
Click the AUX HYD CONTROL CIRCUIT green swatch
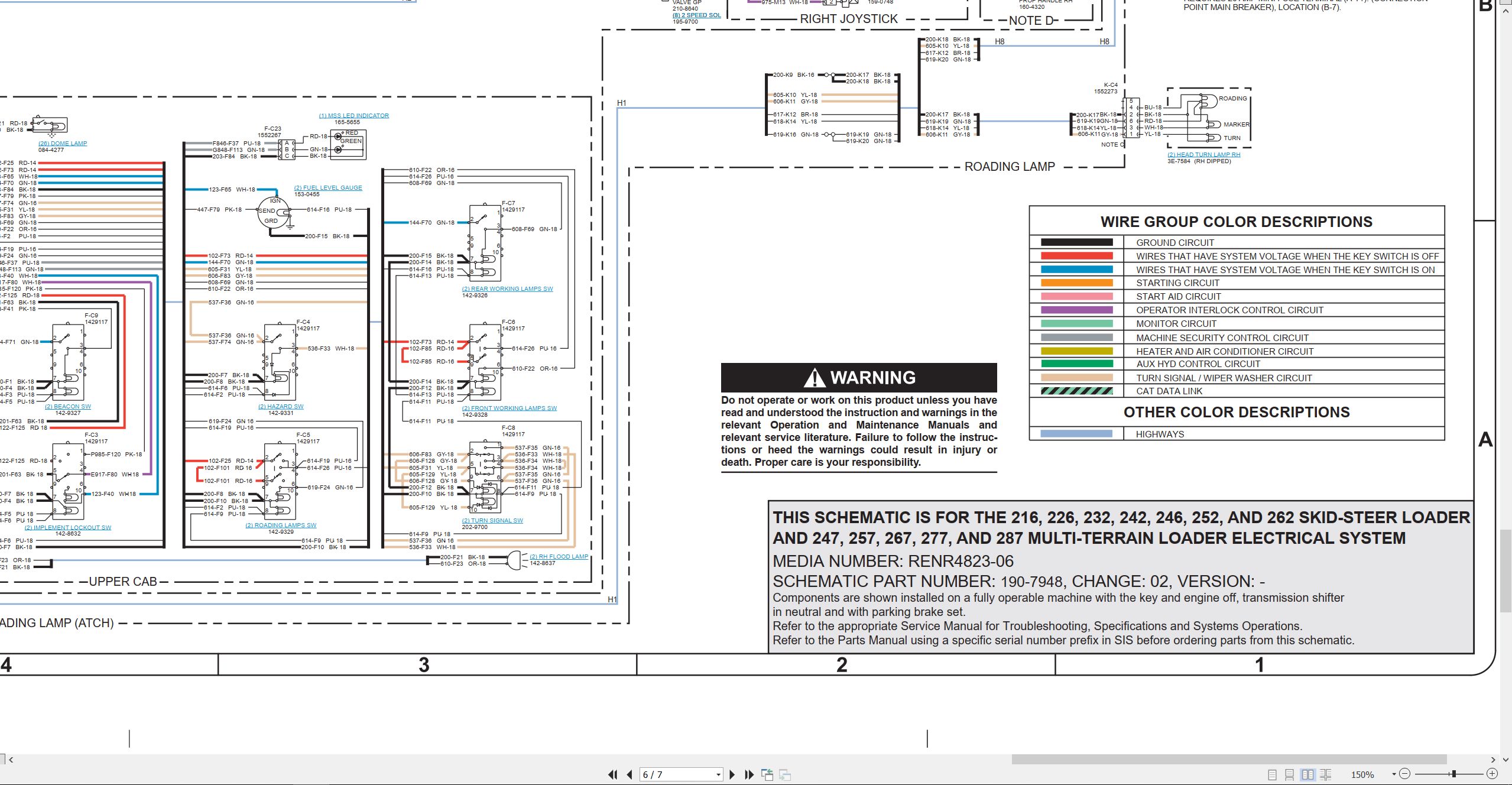click(x=1076, y=364)
